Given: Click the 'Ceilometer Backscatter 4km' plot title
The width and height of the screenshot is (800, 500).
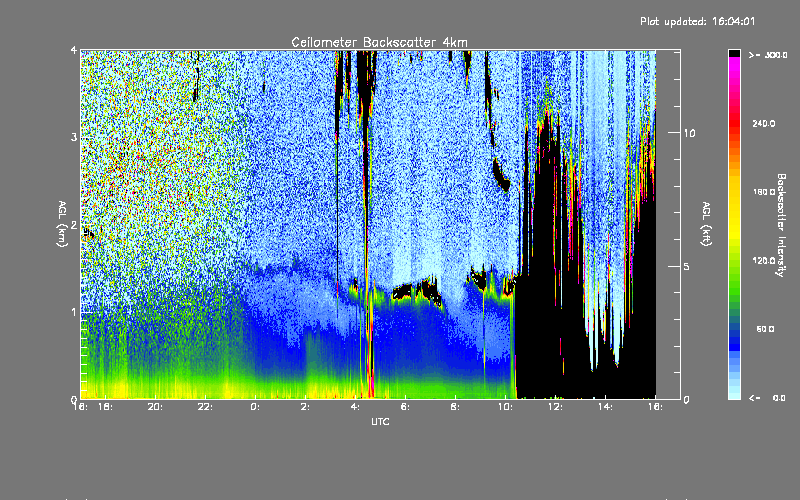Looking at the screenshot, I should (x=379, y=42).
